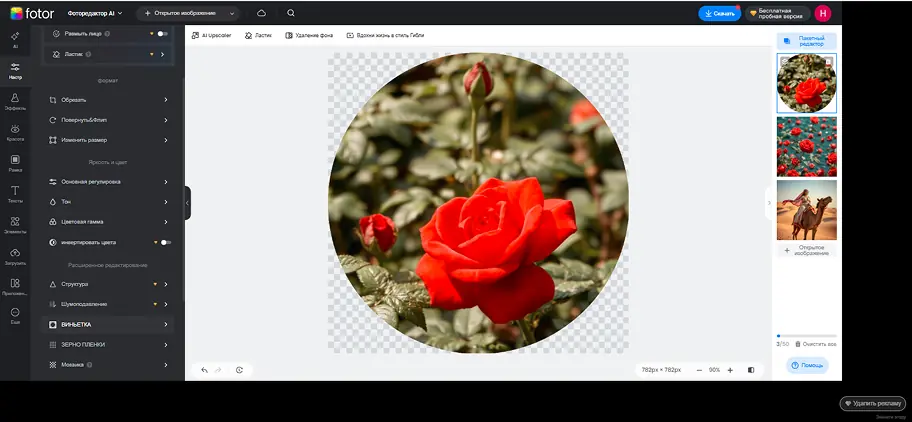Select the Настр adjustments sidebar icon

pos(15,70)
